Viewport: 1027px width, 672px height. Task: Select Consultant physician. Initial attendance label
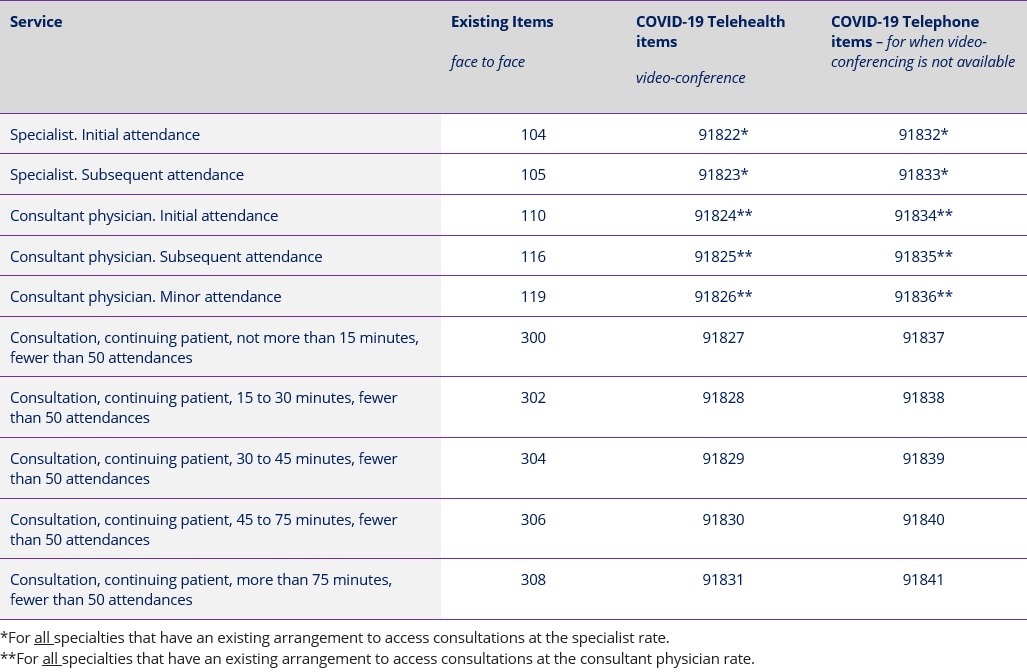pyautogui.click(x=144, y=215)
